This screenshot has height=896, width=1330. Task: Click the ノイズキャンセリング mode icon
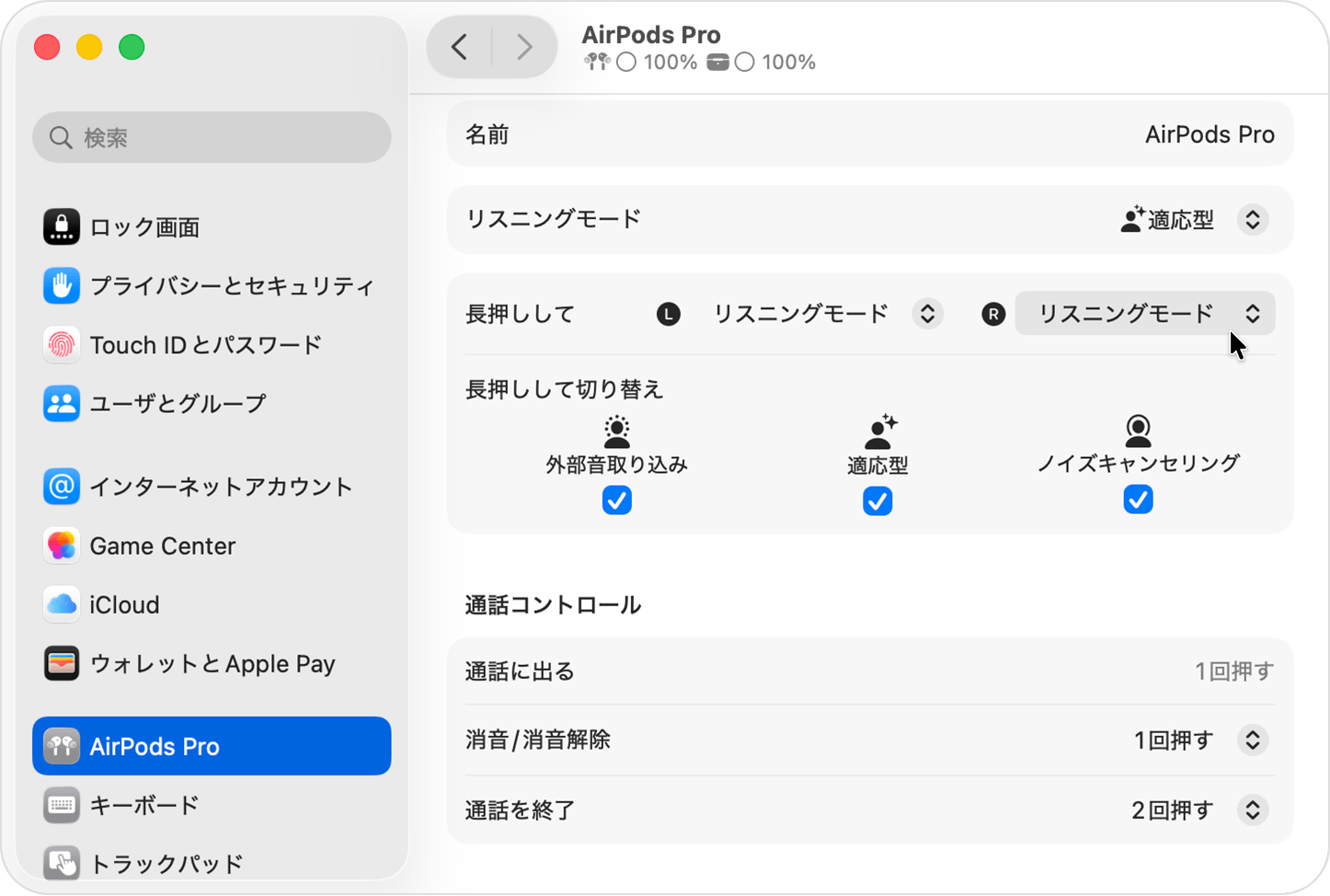coord(1138,431)
